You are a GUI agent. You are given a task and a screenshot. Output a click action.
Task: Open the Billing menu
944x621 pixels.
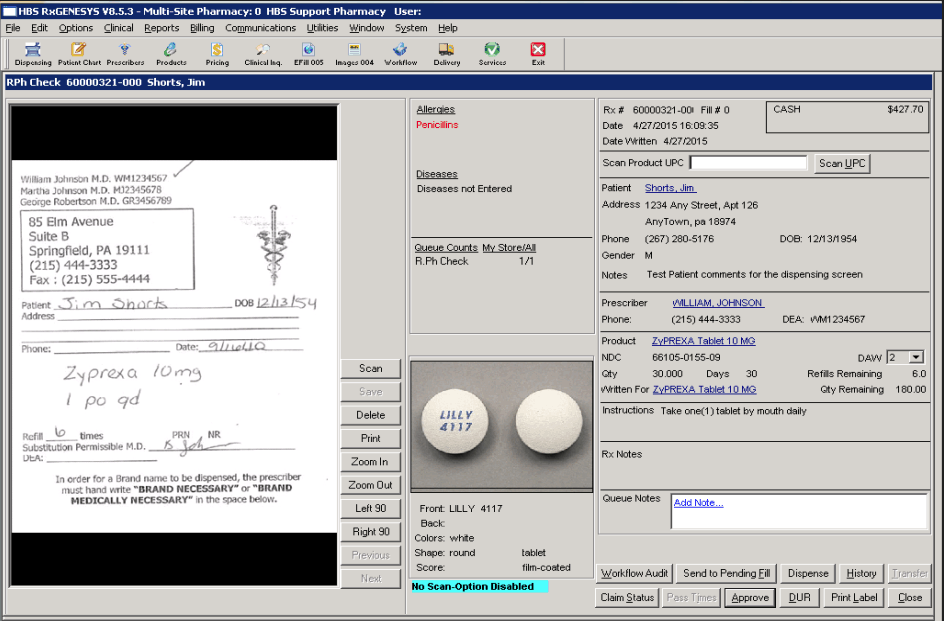(202, 28)
